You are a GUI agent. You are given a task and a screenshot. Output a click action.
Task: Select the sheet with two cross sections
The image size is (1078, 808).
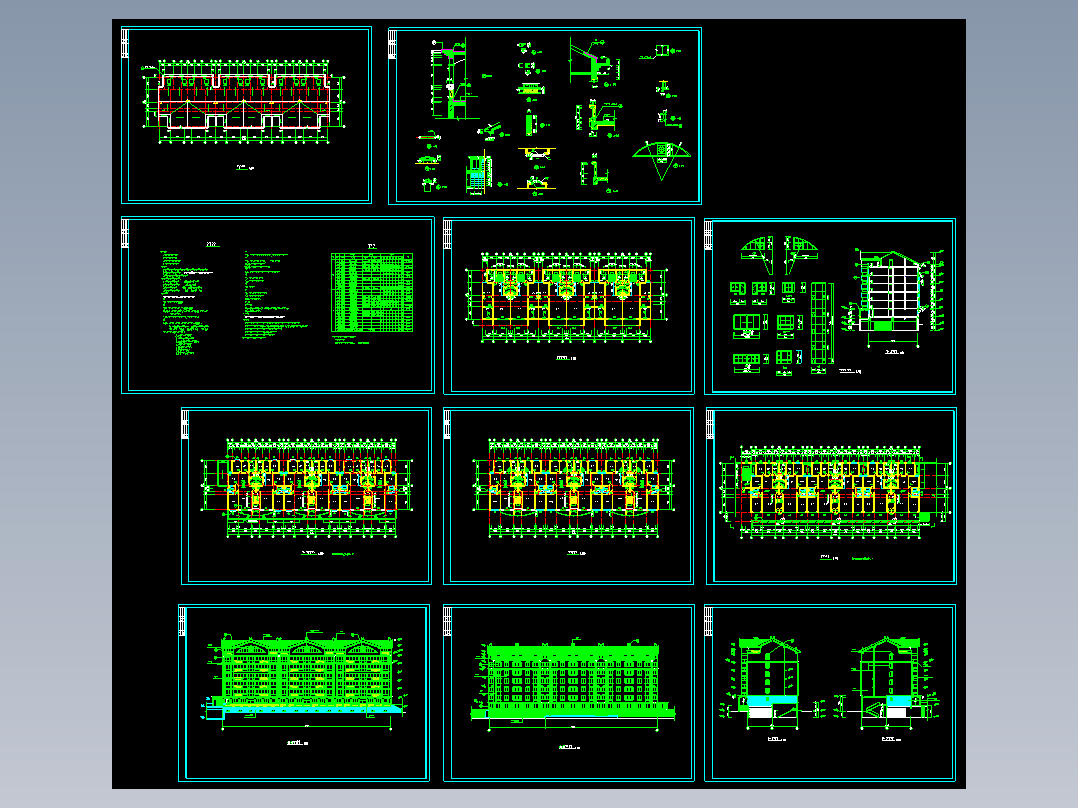[x=830, y=693]
